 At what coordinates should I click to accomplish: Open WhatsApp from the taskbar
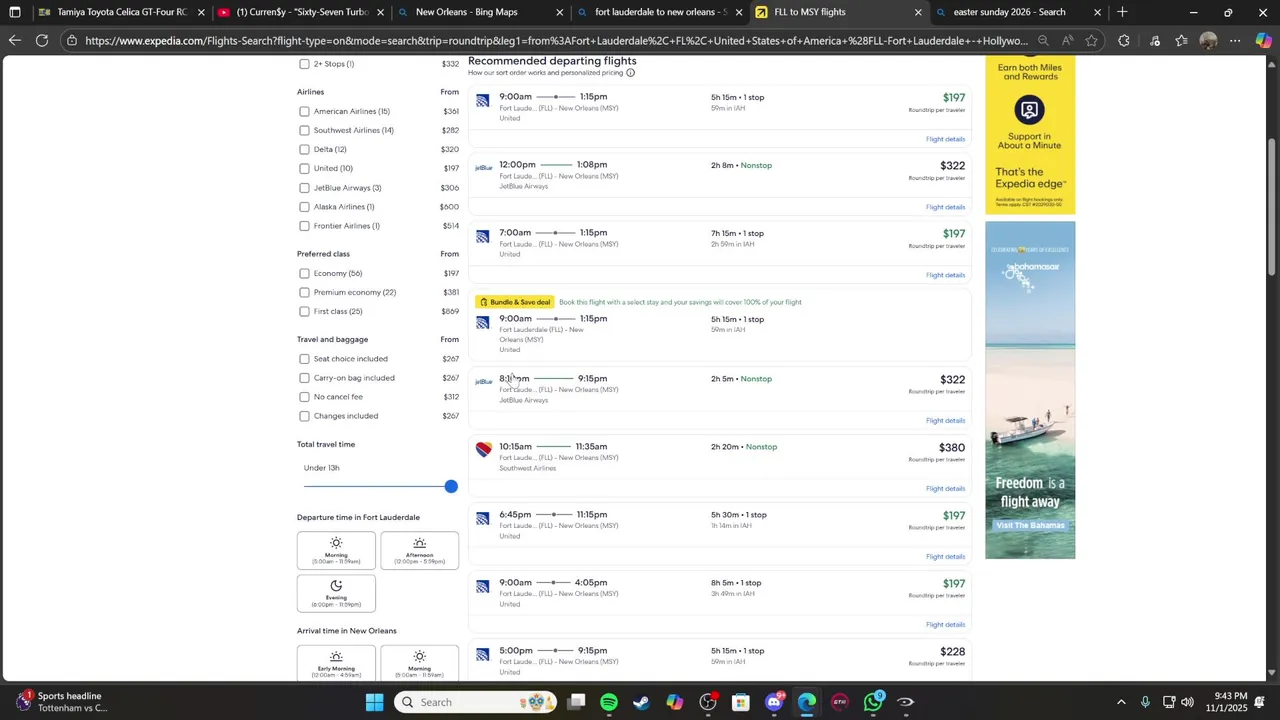point(873,702)
